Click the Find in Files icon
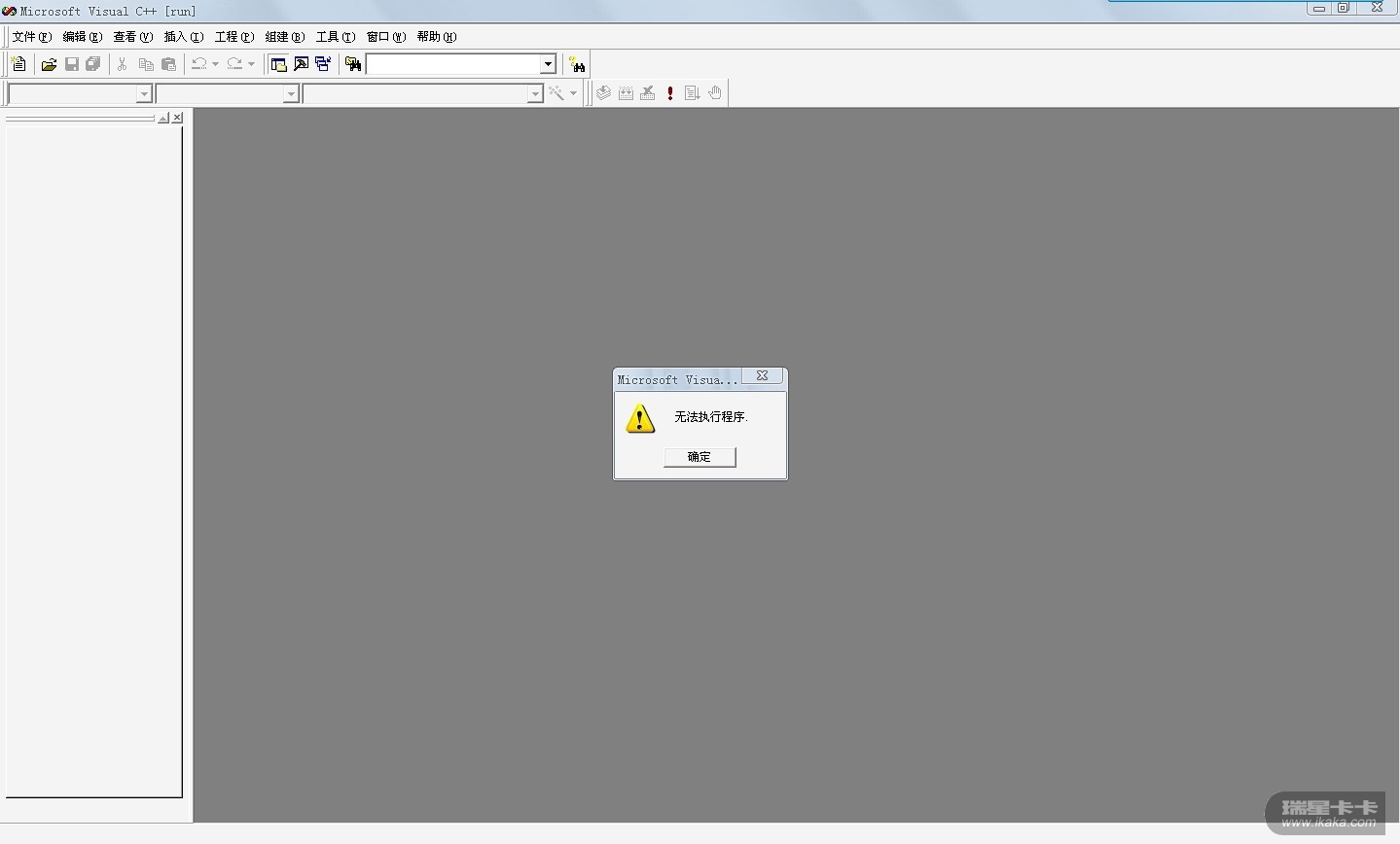The image size is (1400, 844). 353,64
